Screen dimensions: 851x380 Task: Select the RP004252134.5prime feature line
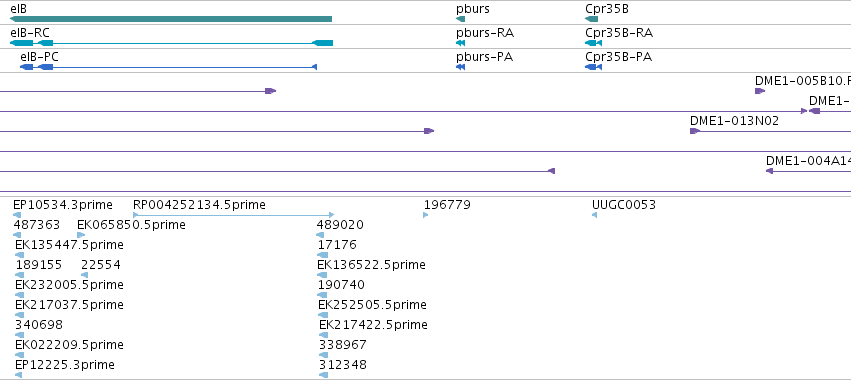[234, 215]
